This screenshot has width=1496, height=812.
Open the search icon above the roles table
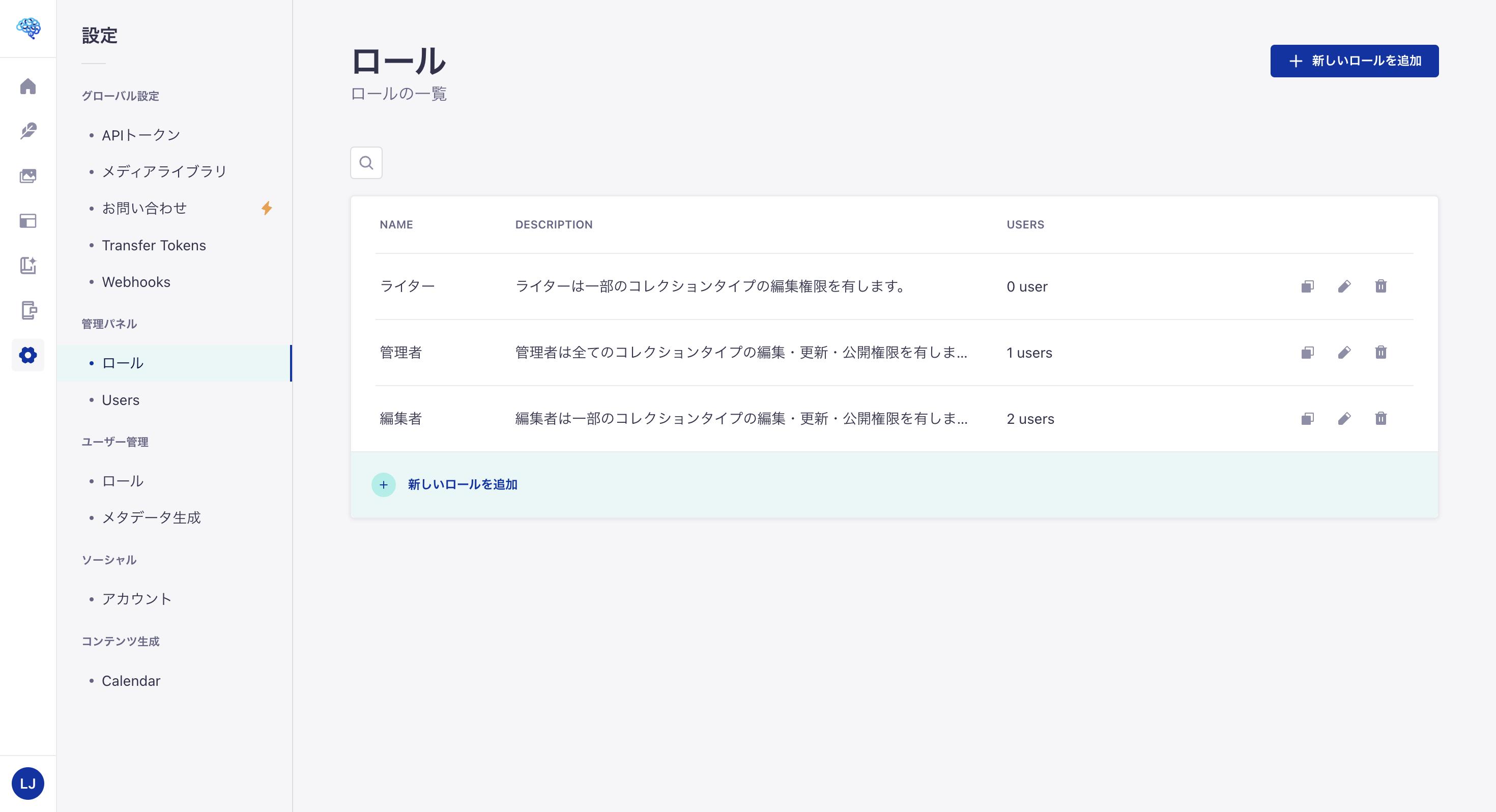point(366,163)
